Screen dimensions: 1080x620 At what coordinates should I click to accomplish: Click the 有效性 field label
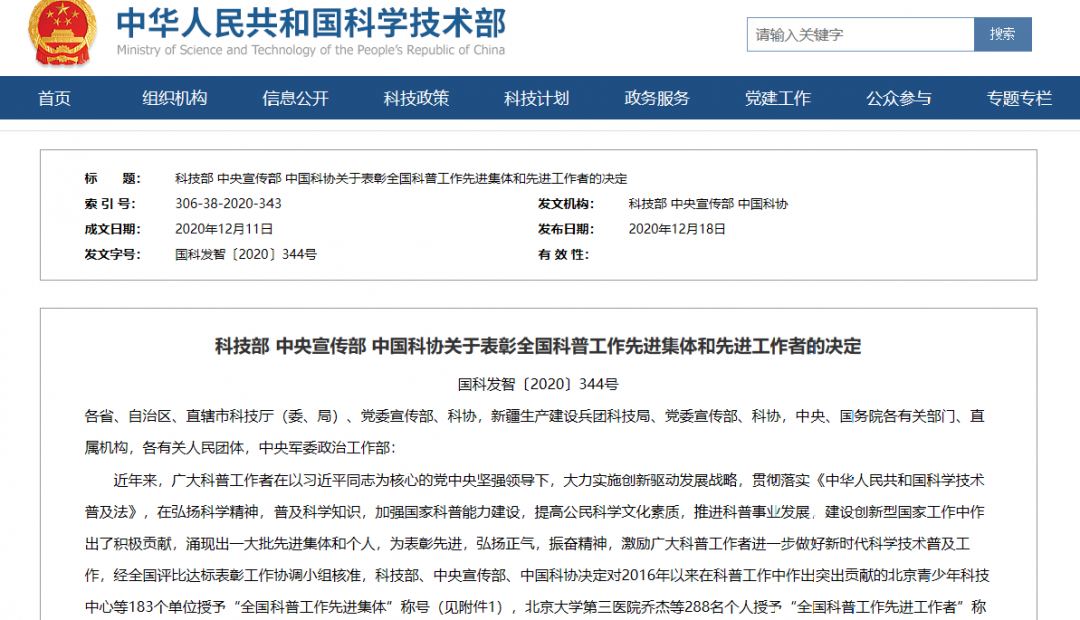(563, 255)
